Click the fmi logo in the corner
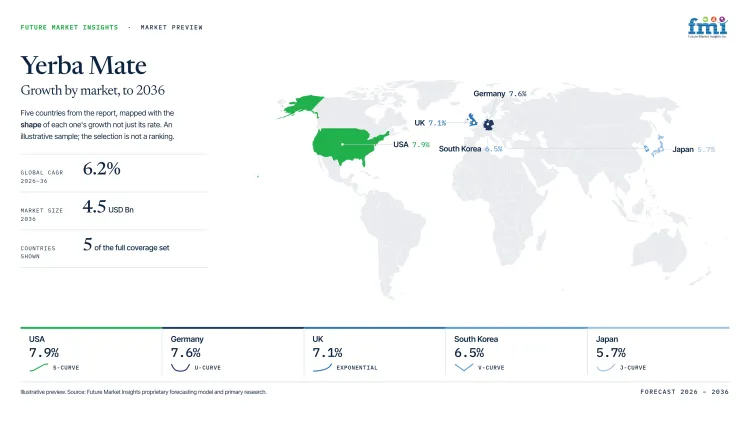The width and height of the screenshot is (750, 421). (x=707, y=27)
